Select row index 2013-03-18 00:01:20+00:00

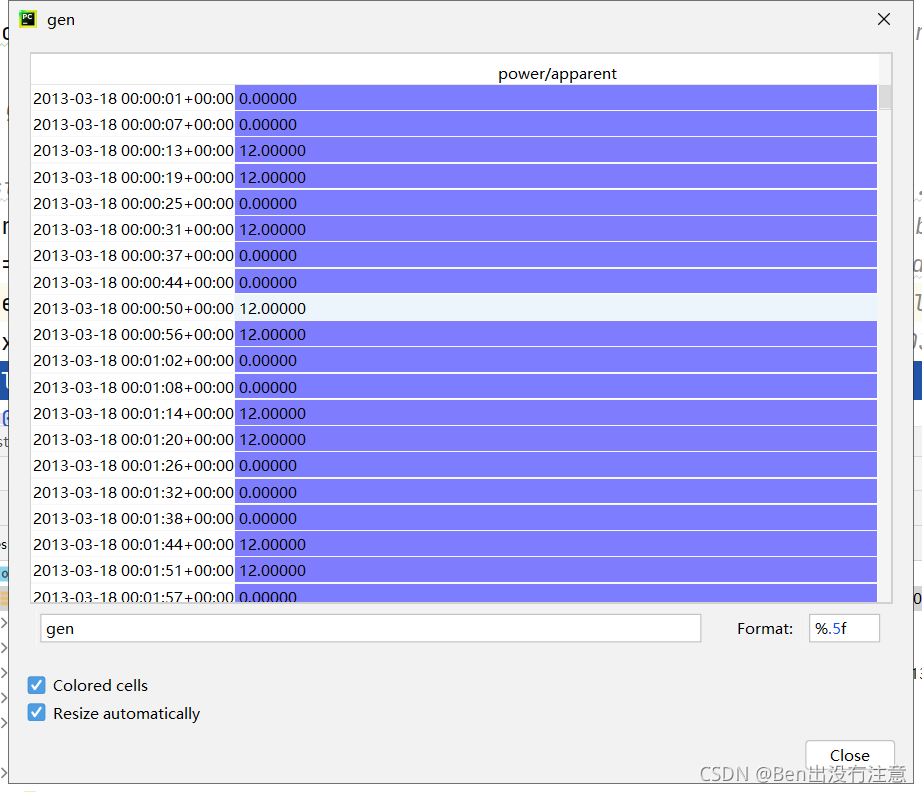coord(133,439)
